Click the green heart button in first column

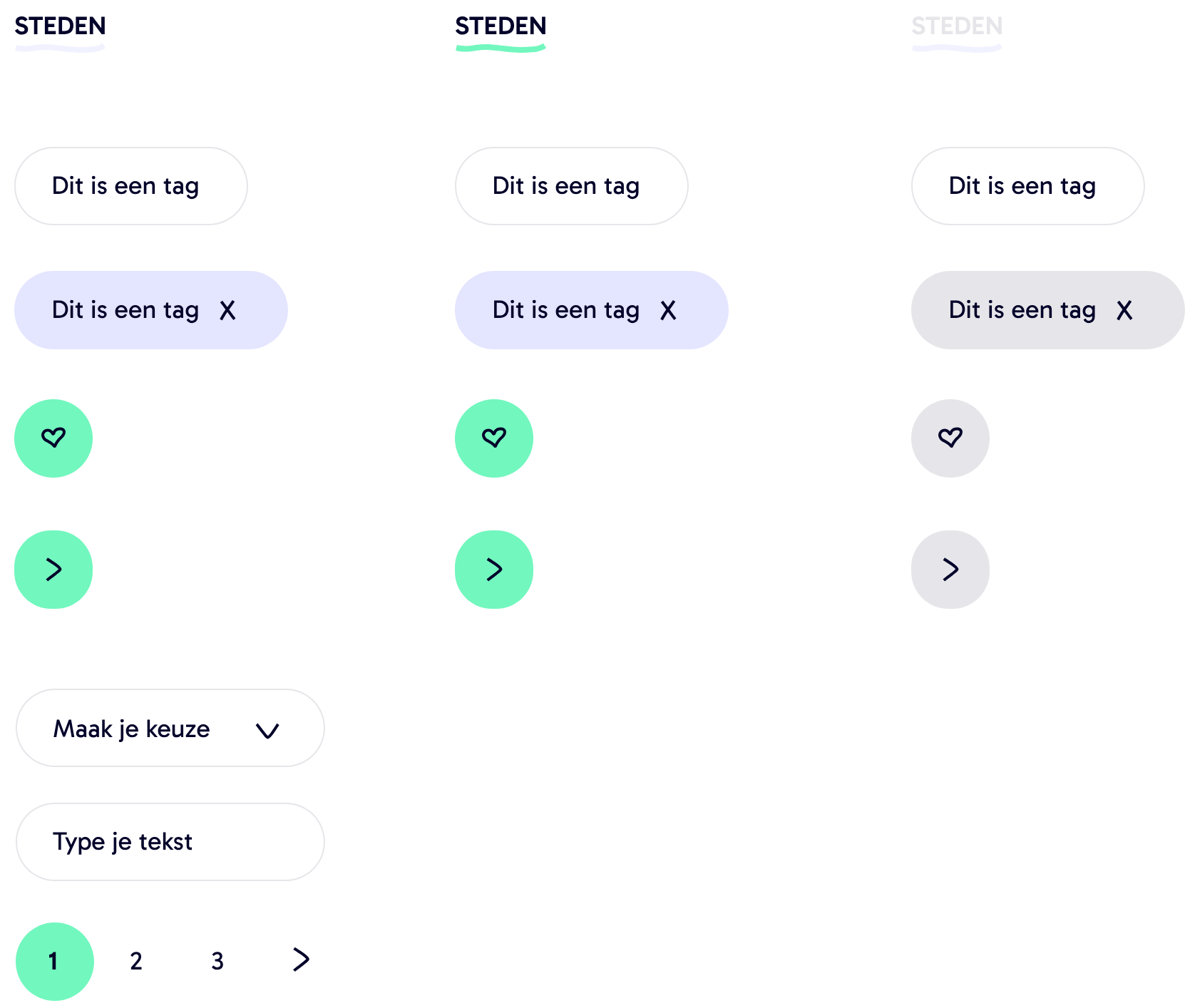[x=53, y=438]
